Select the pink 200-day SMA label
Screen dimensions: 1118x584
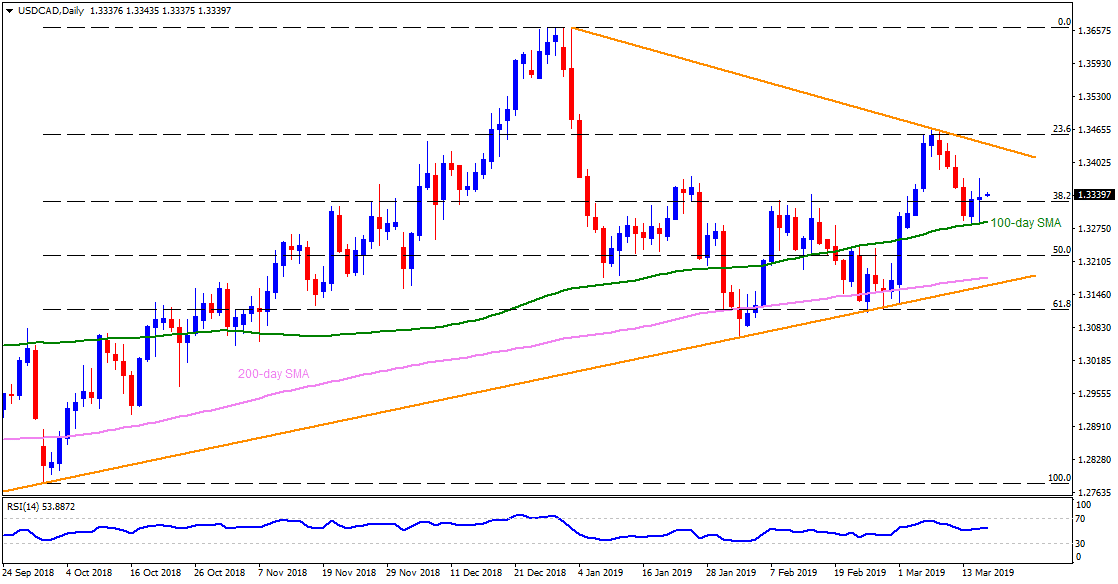[273, 374]
